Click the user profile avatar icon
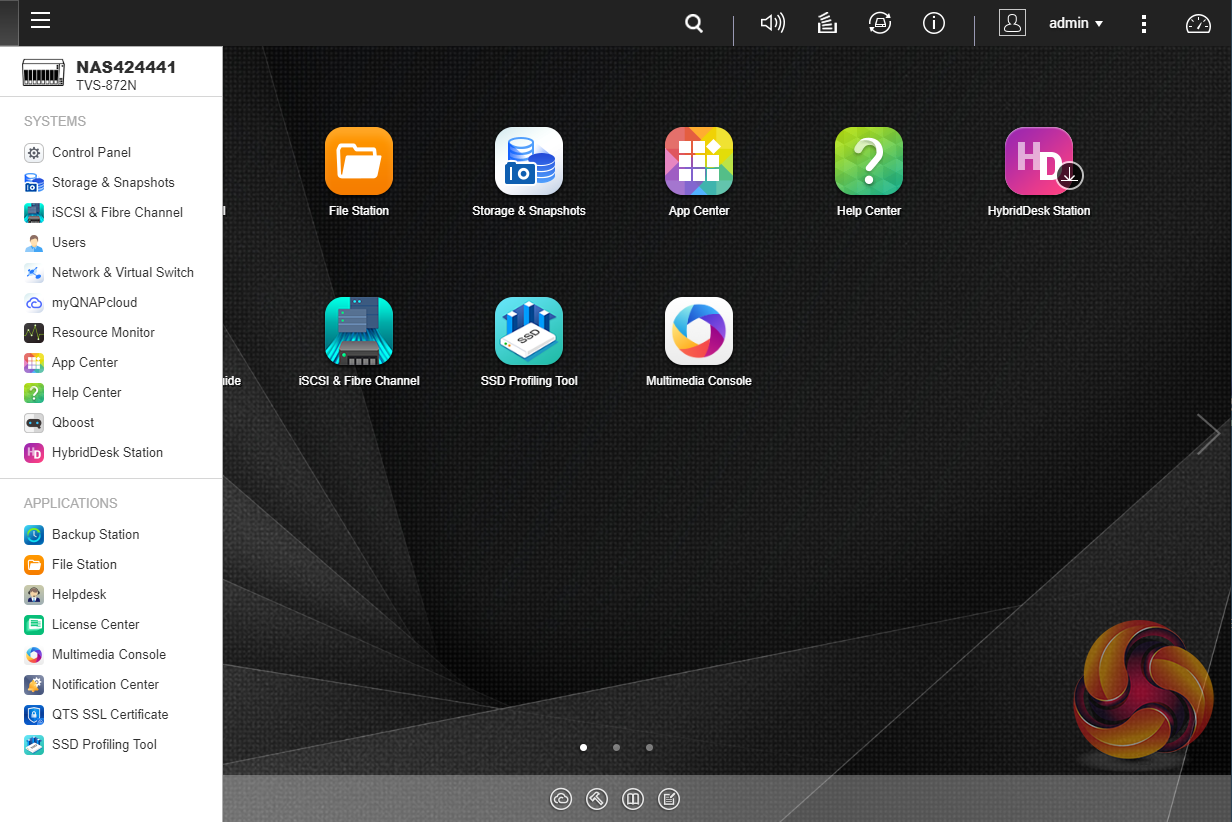Viewport: 1232px width, 823px height. click(1012, 23)
